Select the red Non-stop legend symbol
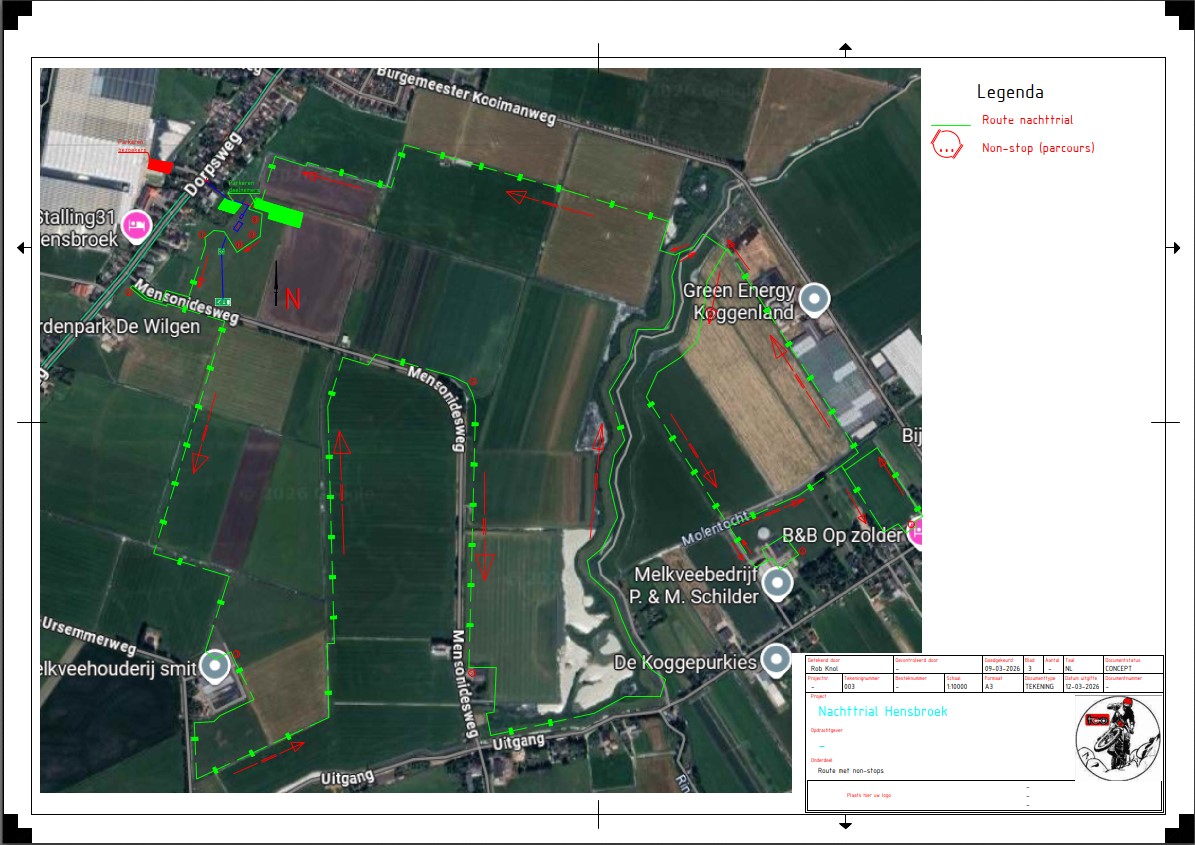This screenshot has width=1195, height=845. pos(946,146)
